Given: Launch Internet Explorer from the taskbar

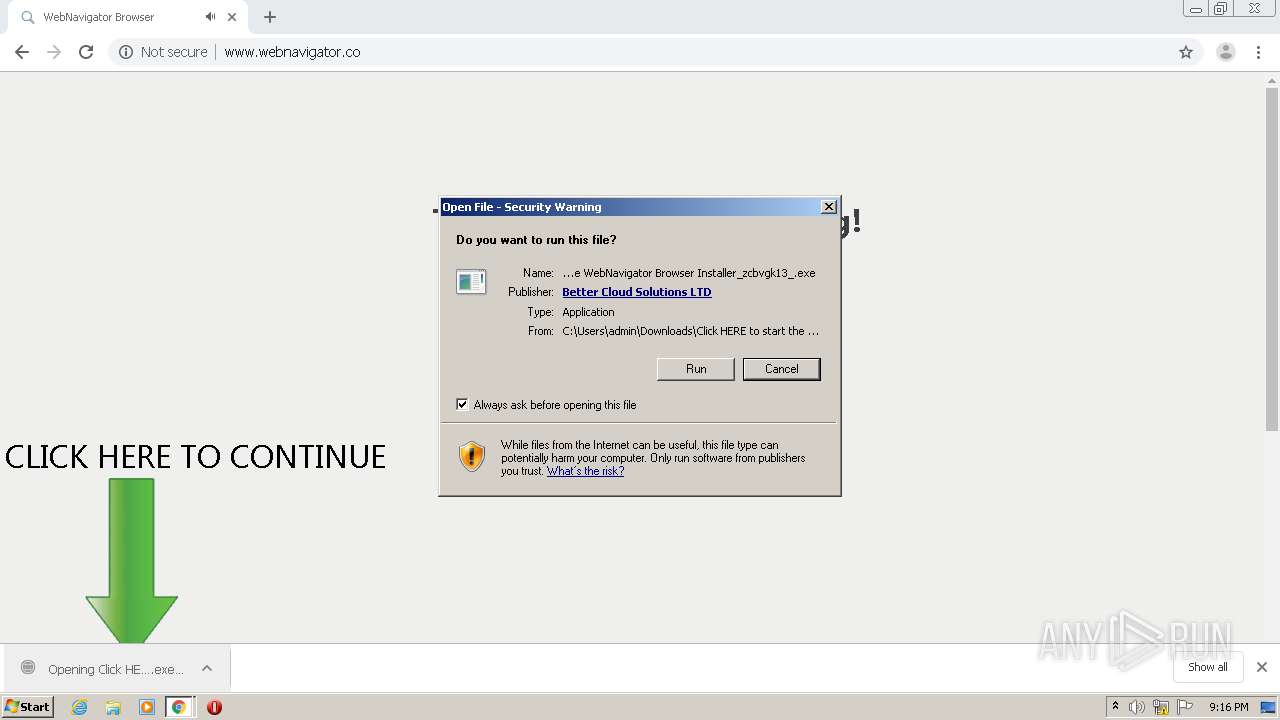Looking at the screenshot, I should pos(80,707).
